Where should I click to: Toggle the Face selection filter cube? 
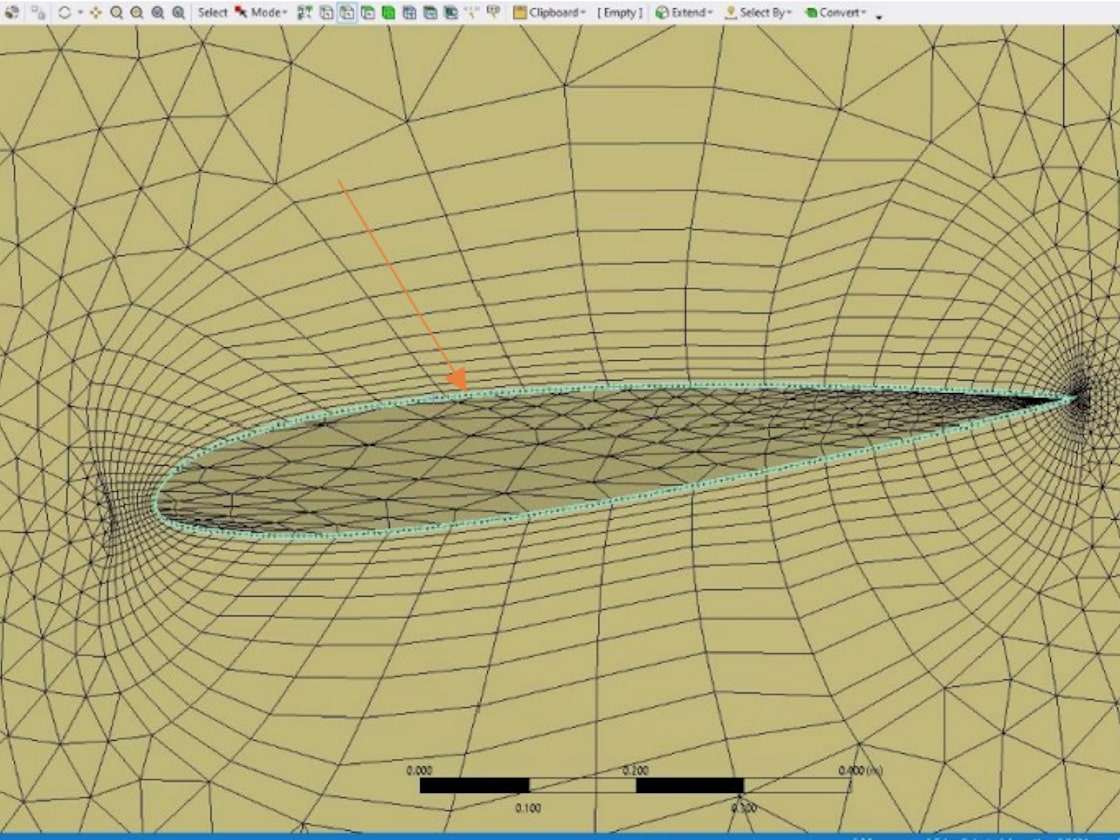tap(367, 13)
